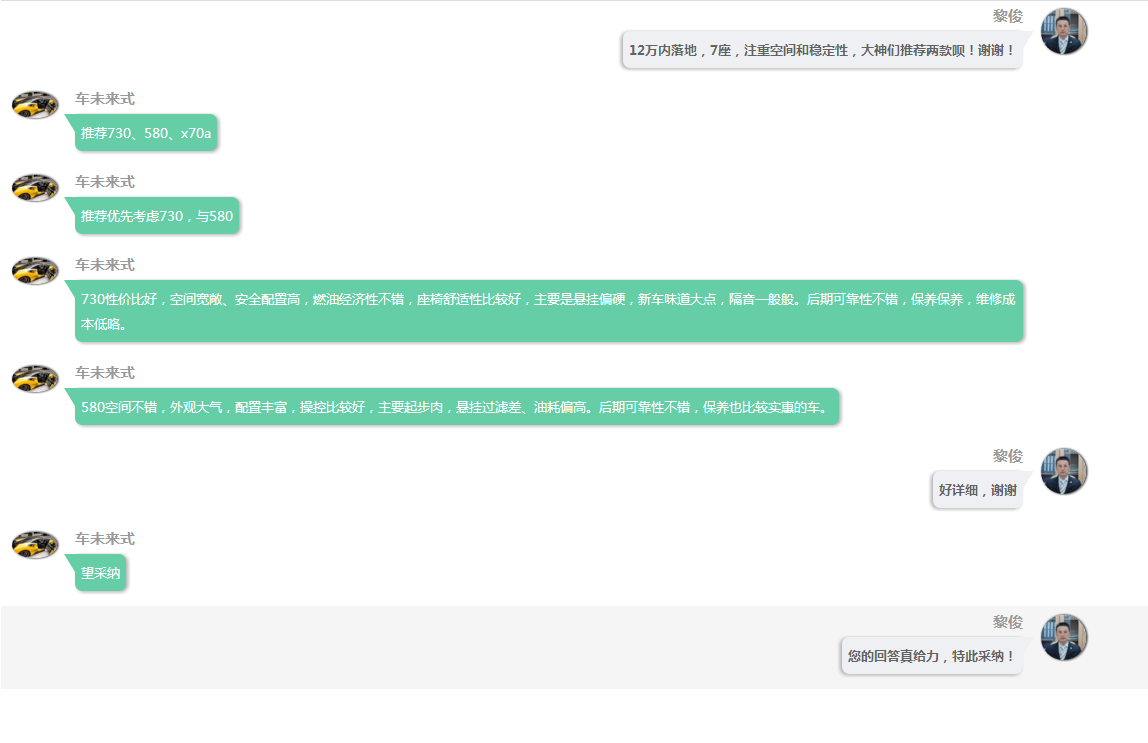Open 车未来式 avatar beside 推荐优先考虑730 message

click(x=35, y=187)
